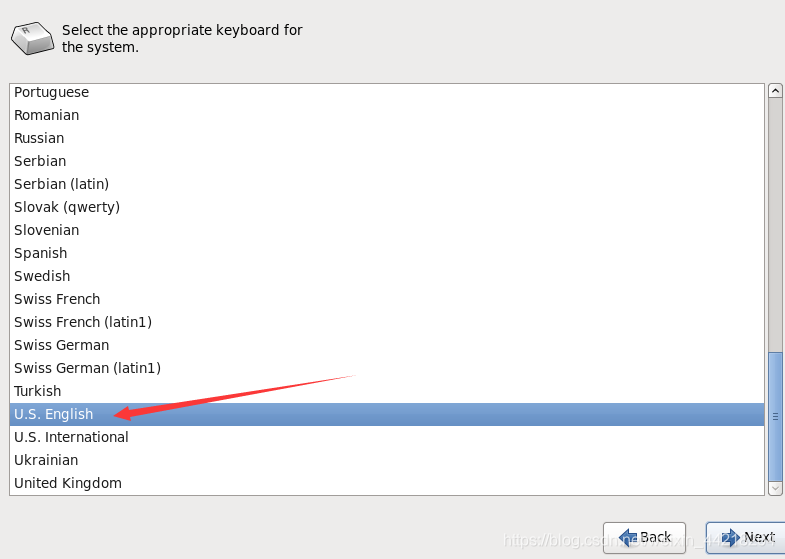Pick the Swiss German keyboard
The height and width of the screenshot is (559, 785).
click(x=62, y=345)
